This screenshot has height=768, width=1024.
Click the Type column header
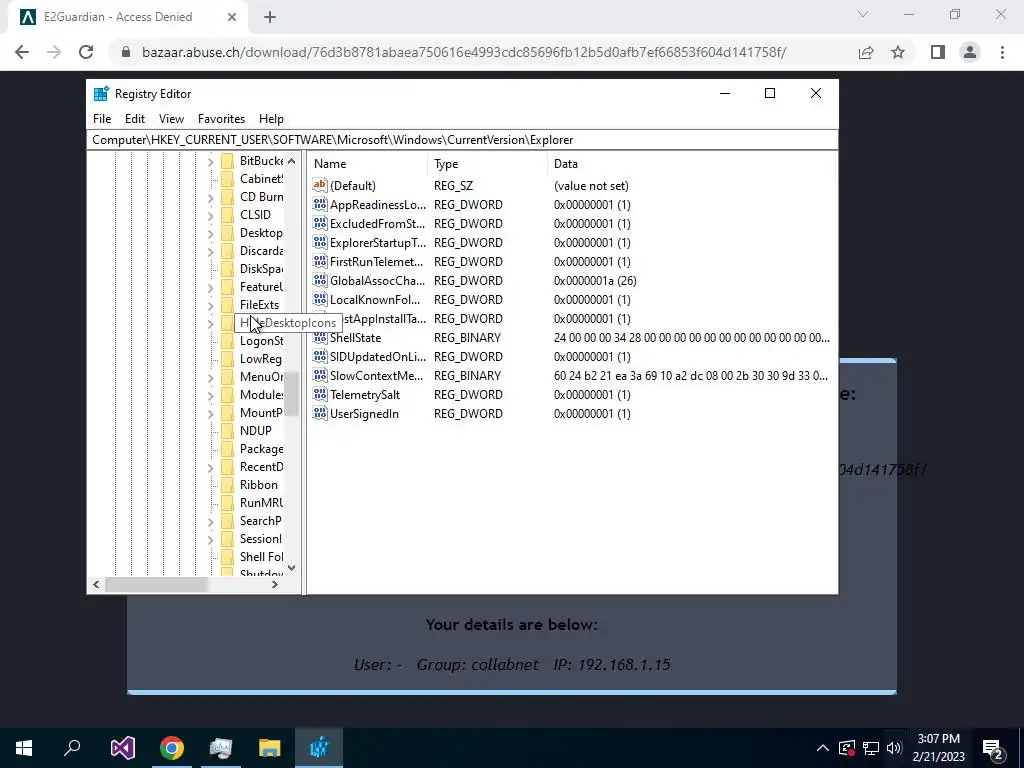pos(488,164)
